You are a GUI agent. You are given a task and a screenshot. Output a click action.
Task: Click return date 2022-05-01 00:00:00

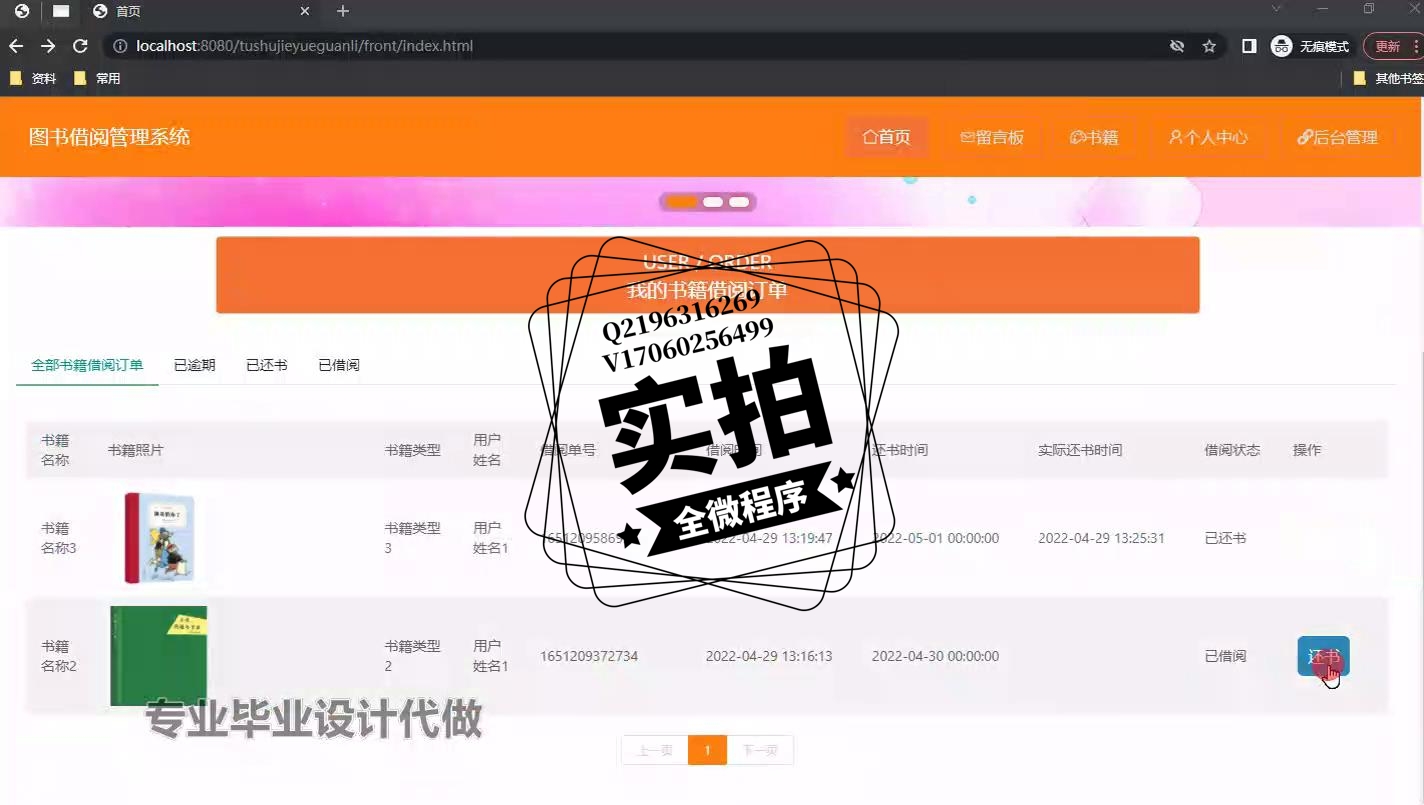(x=935, y=538)
